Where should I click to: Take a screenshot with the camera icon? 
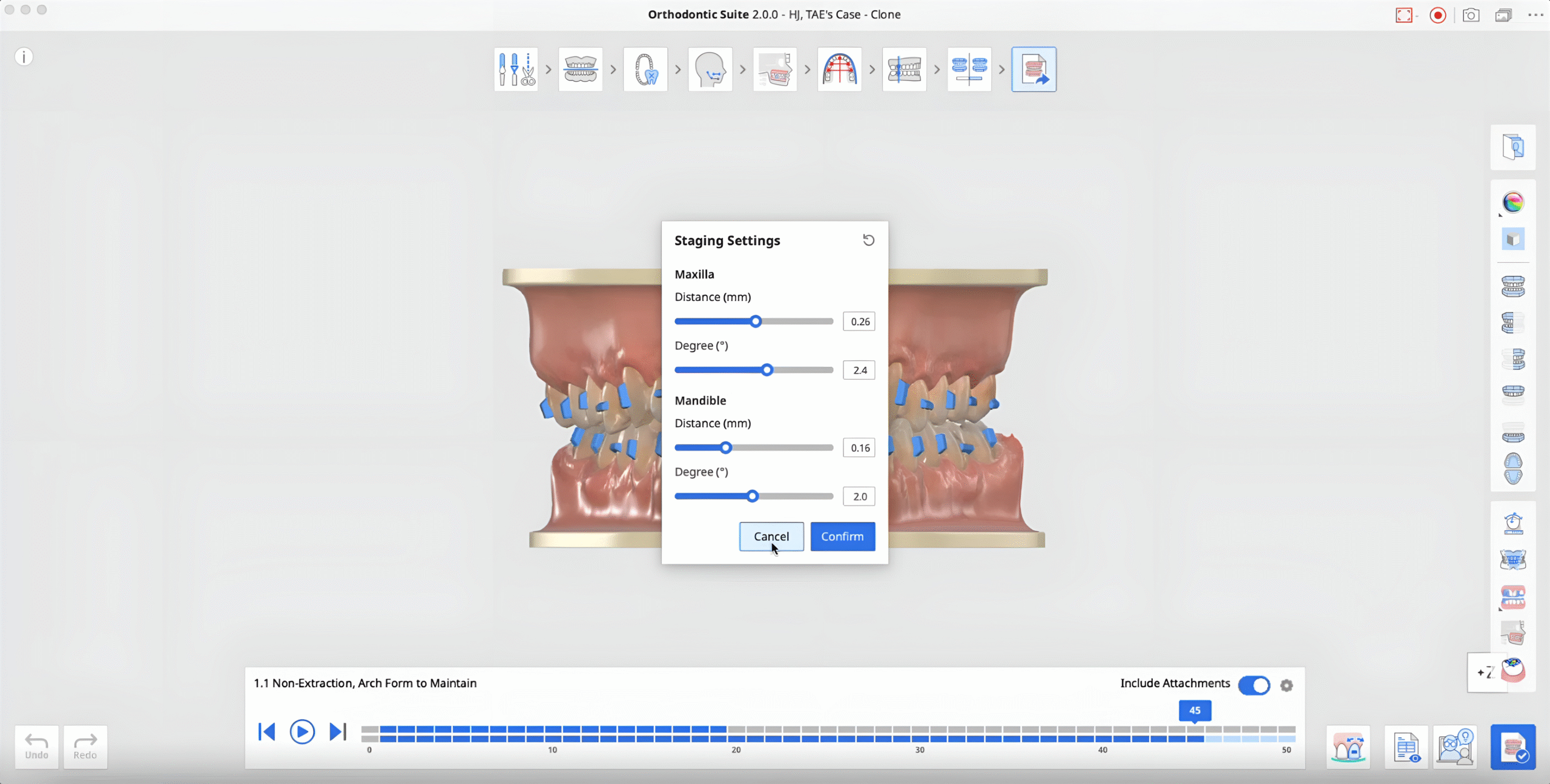tap(1471, 15)
